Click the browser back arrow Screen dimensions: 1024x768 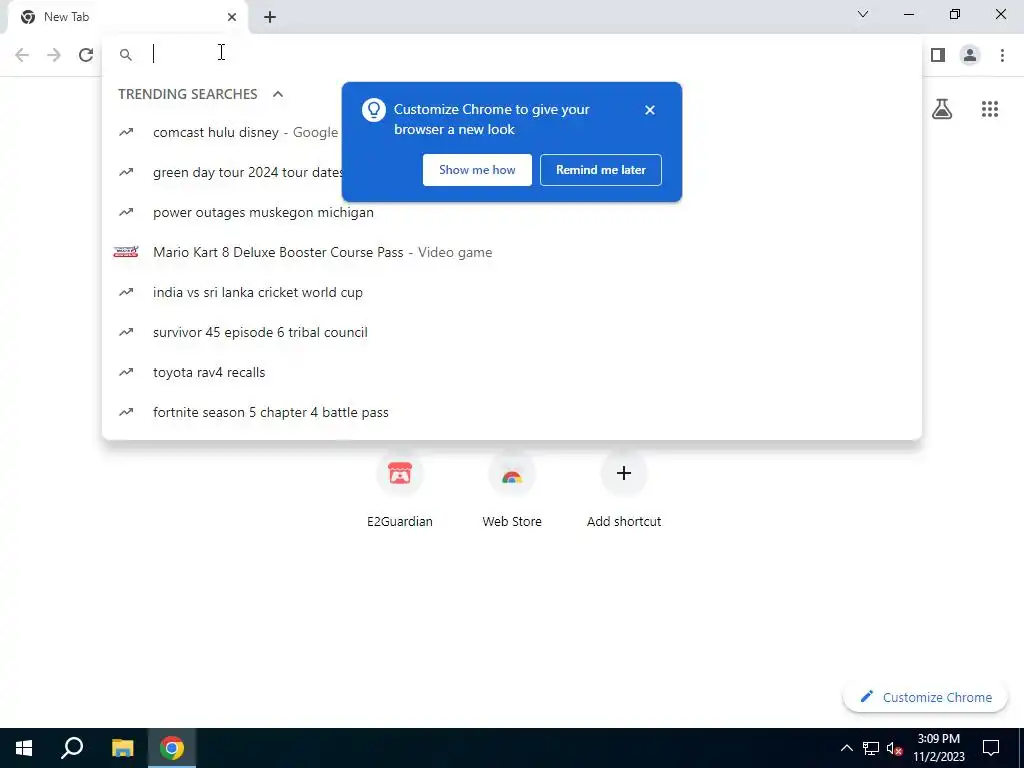coord(22,55)
